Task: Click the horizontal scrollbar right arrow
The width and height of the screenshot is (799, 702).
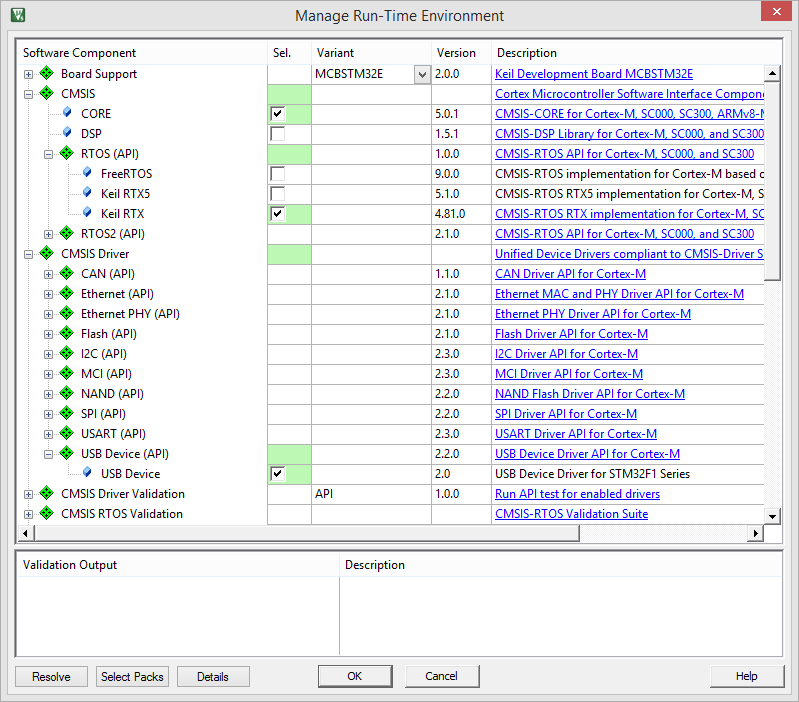Action: 755,533
